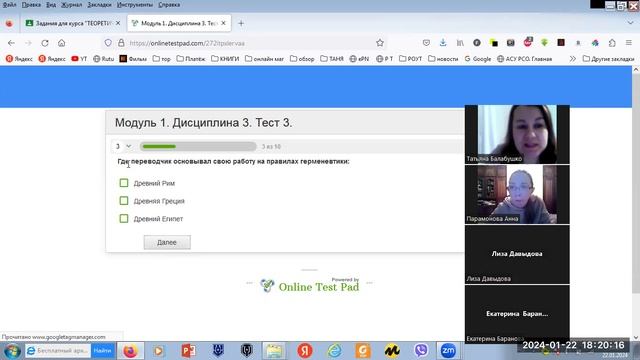Open the YouTube 'YT' bookmark
The width and height of the screenshot is (640, 360).
79,59
